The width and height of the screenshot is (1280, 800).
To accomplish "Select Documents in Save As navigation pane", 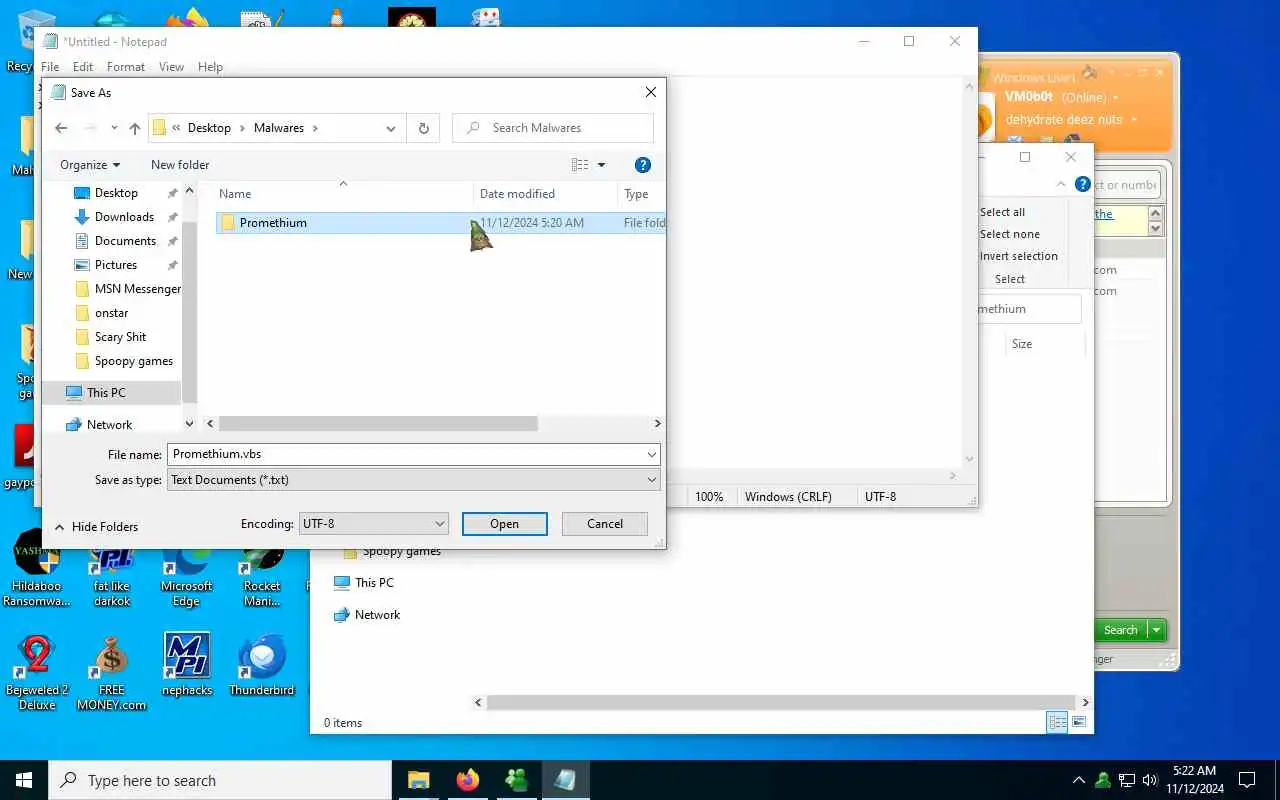I will tap(125, 241).
